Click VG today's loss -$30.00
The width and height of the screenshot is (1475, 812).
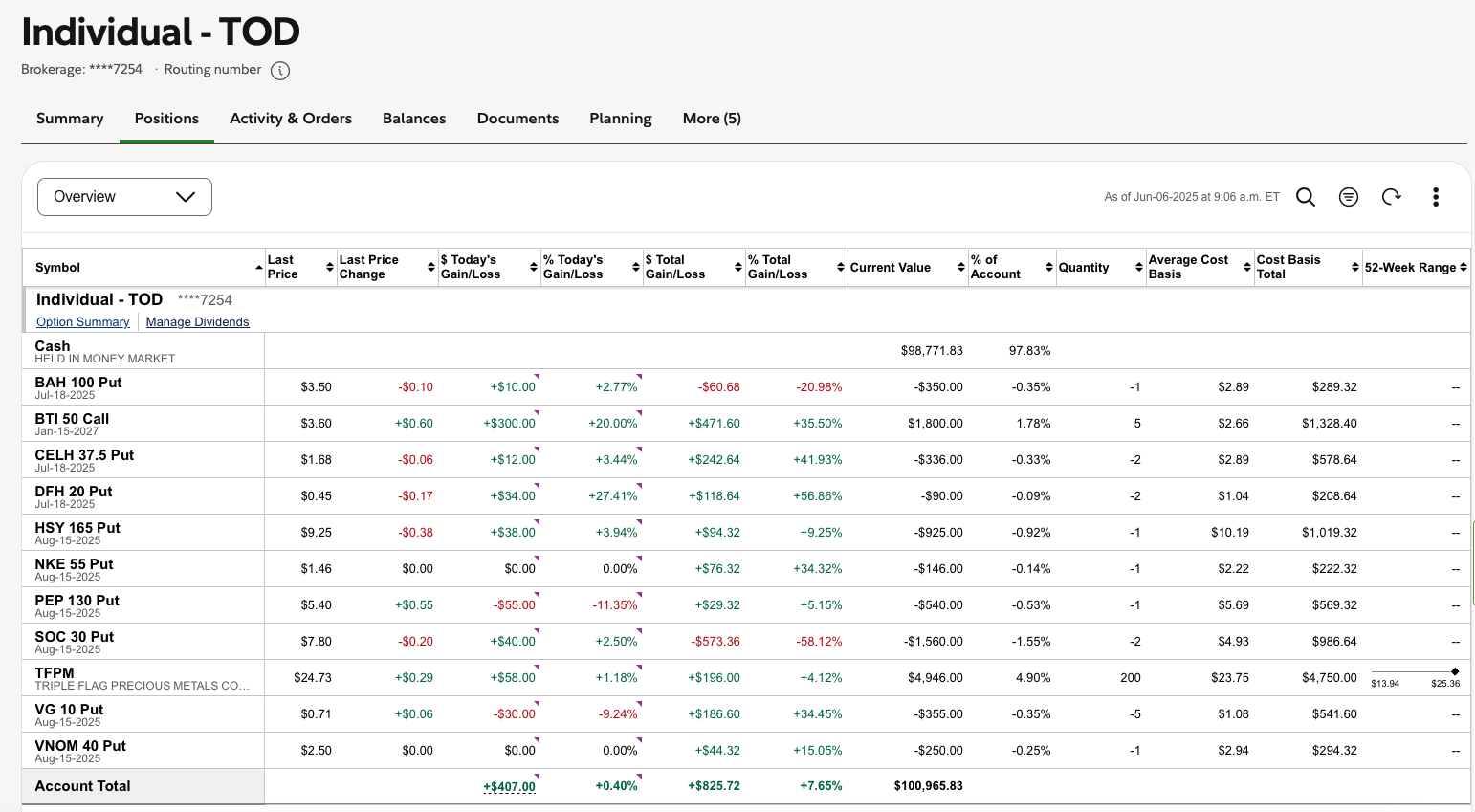point(515,714)
